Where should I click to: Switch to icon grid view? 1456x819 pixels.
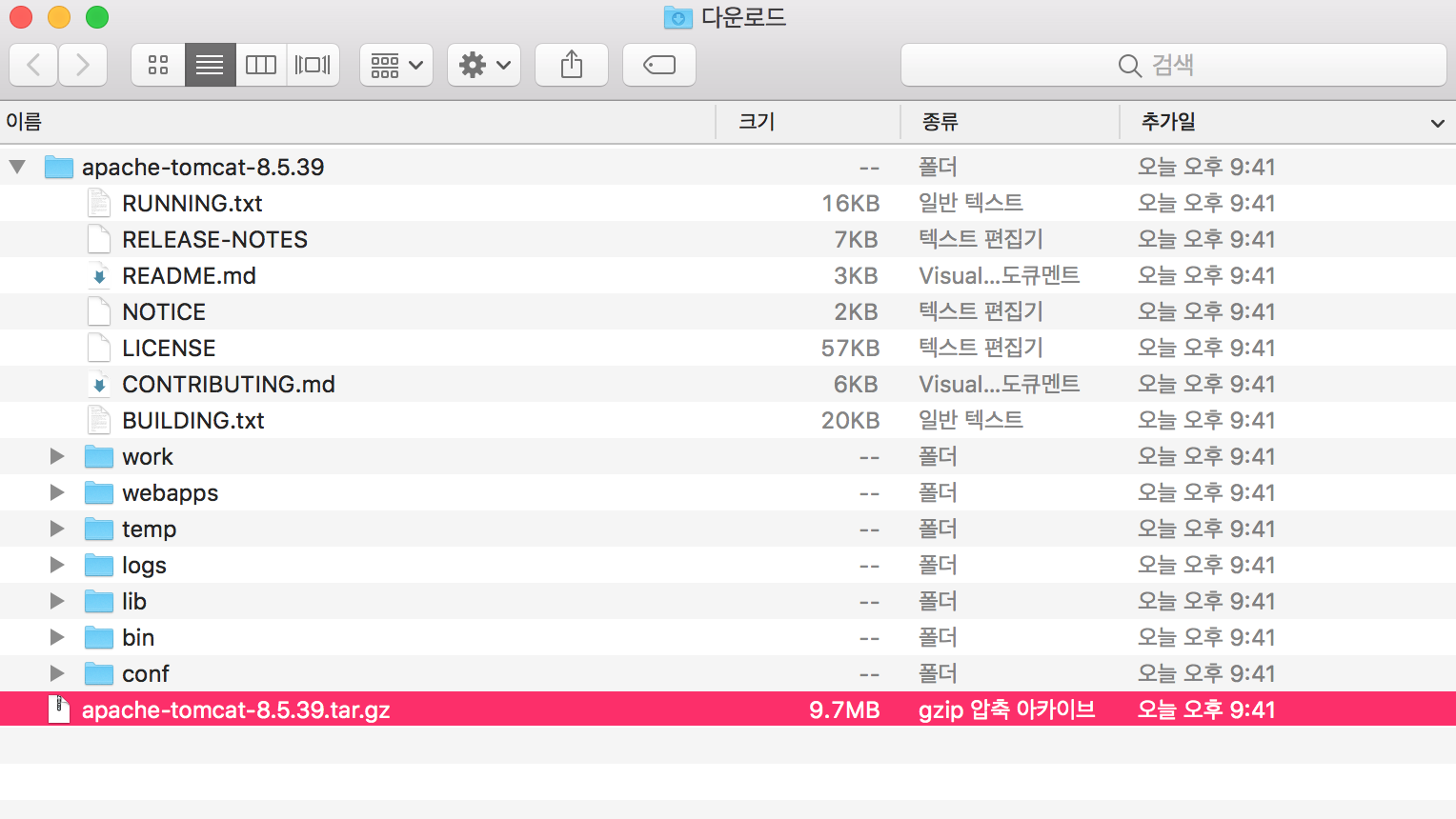coord(158,65)
